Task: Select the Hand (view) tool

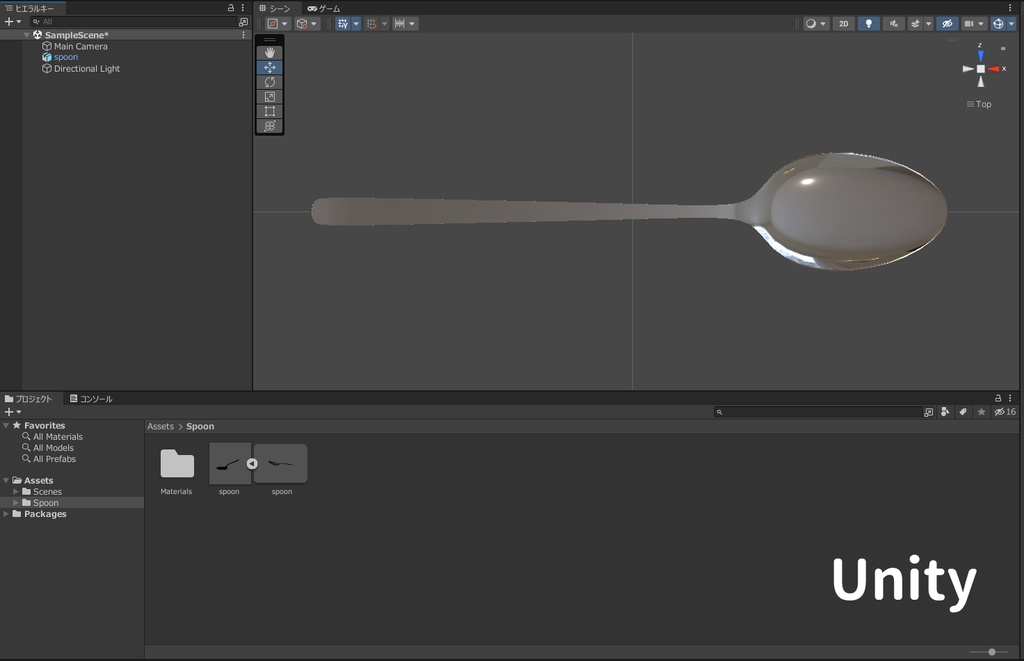Action: 269,51
